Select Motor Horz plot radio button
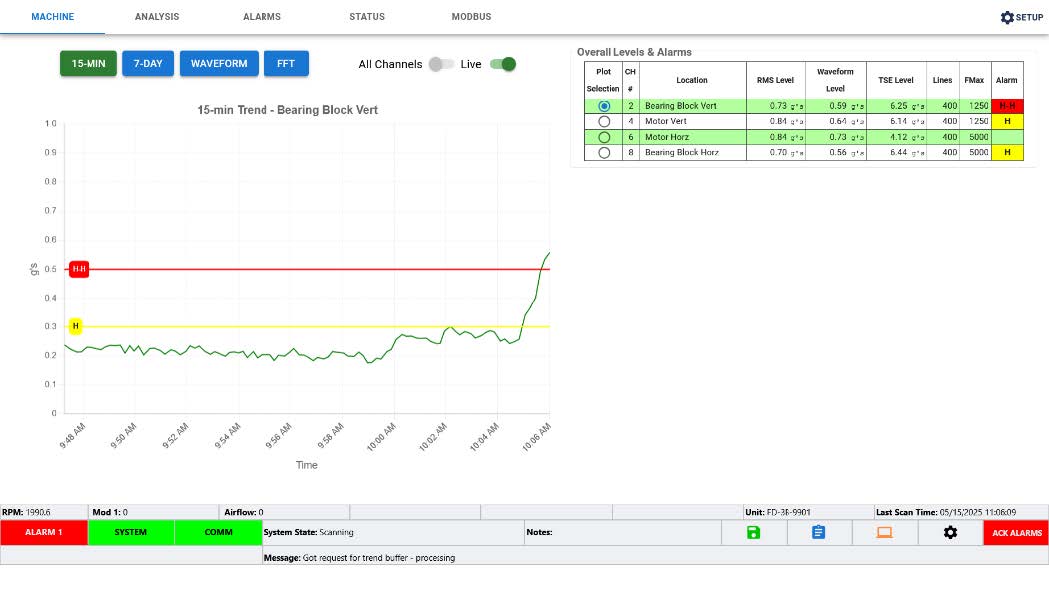 (x=603, y=137)
